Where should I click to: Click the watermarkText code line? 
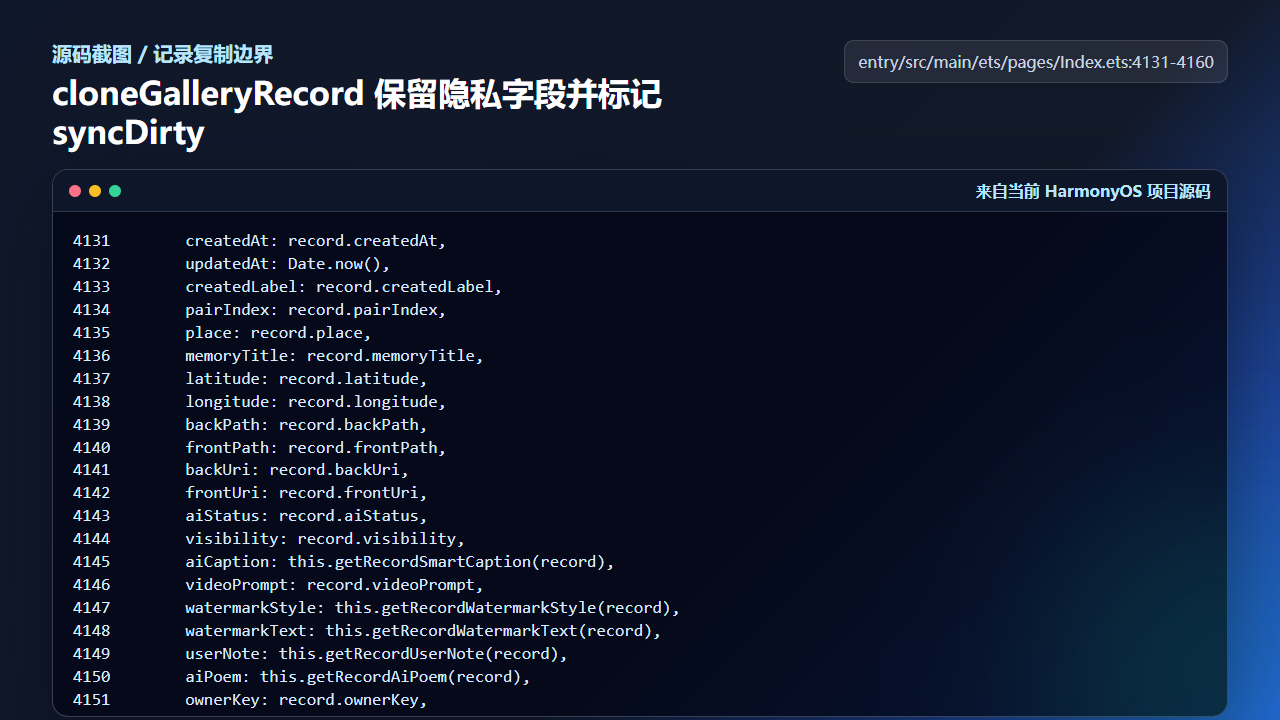pos(424,631)
